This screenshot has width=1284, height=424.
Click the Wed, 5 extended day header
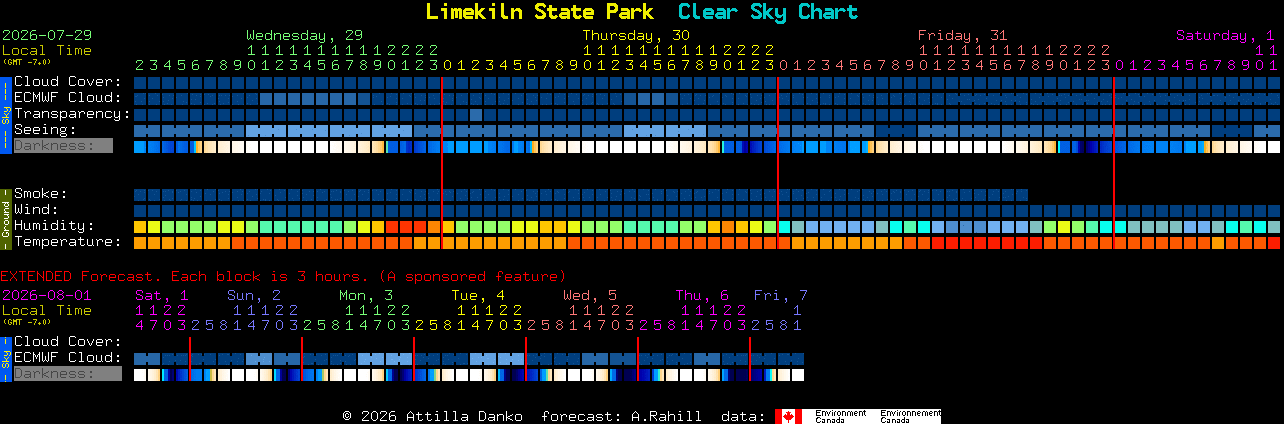point(590,295)
